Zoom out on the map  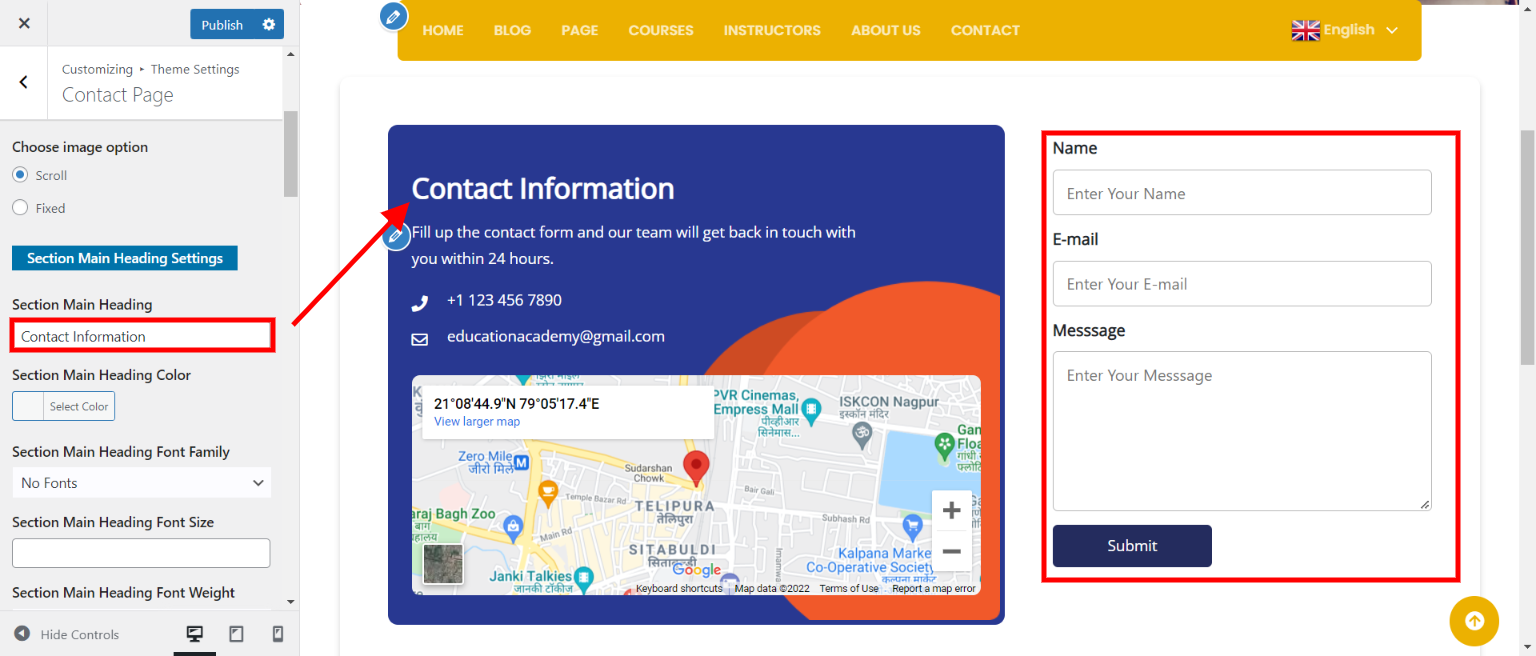pos(951,551)
